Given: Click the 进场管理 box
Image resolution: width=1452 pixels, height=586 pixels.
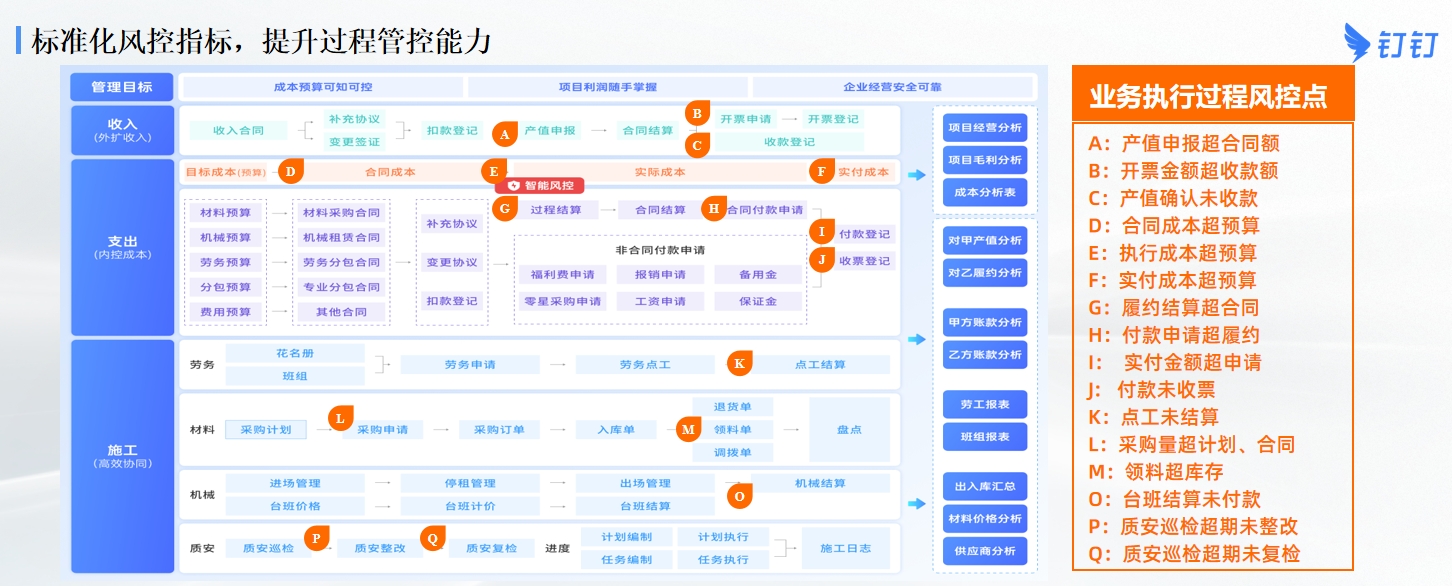Looking at the screenshot, I should tap(295, 483).
